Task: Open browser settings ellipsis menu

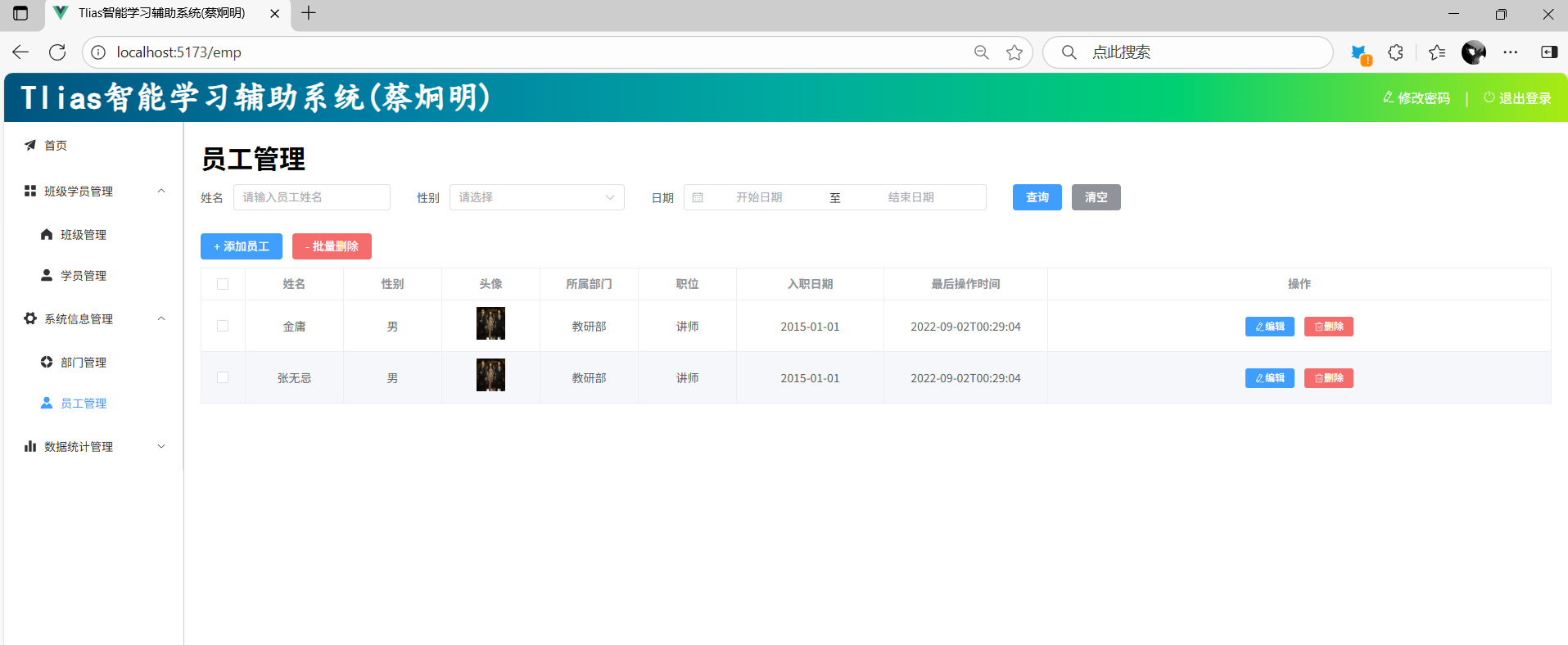Action: point(1511,52)
